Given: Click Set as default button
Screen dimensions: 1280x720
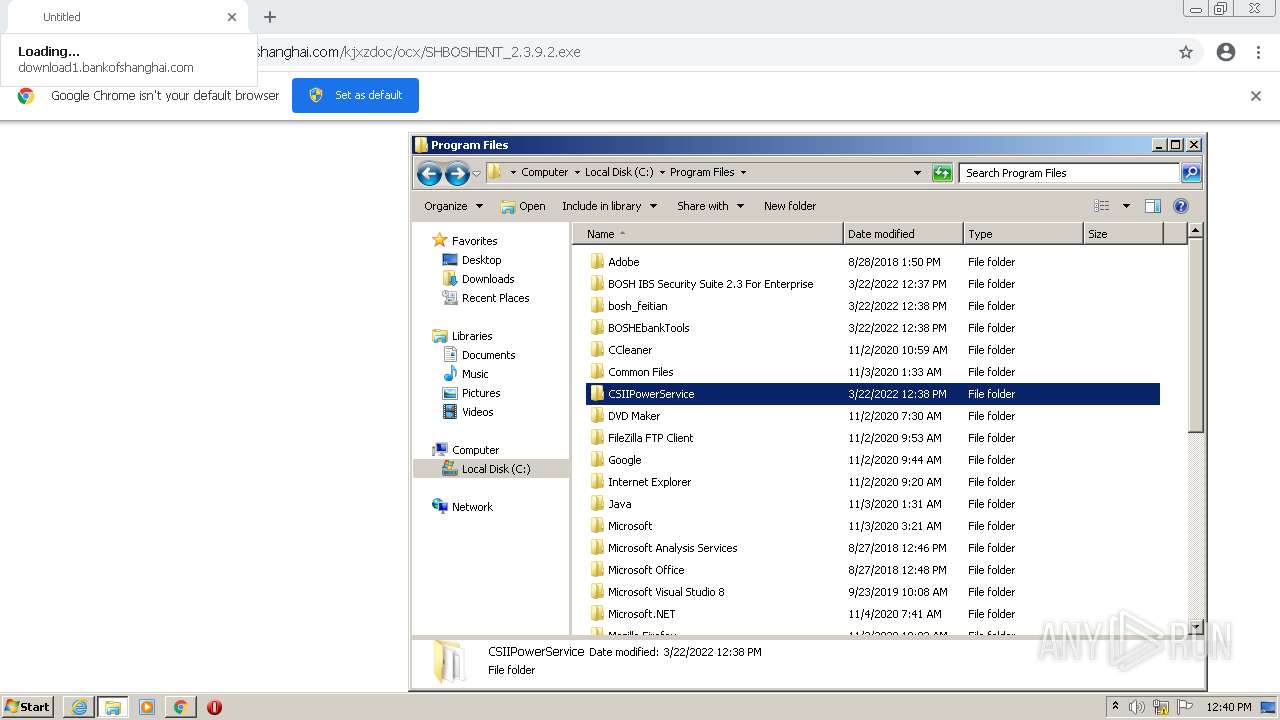Looking at the screenshot, I should pyautogui.click(x=355, y=95).
